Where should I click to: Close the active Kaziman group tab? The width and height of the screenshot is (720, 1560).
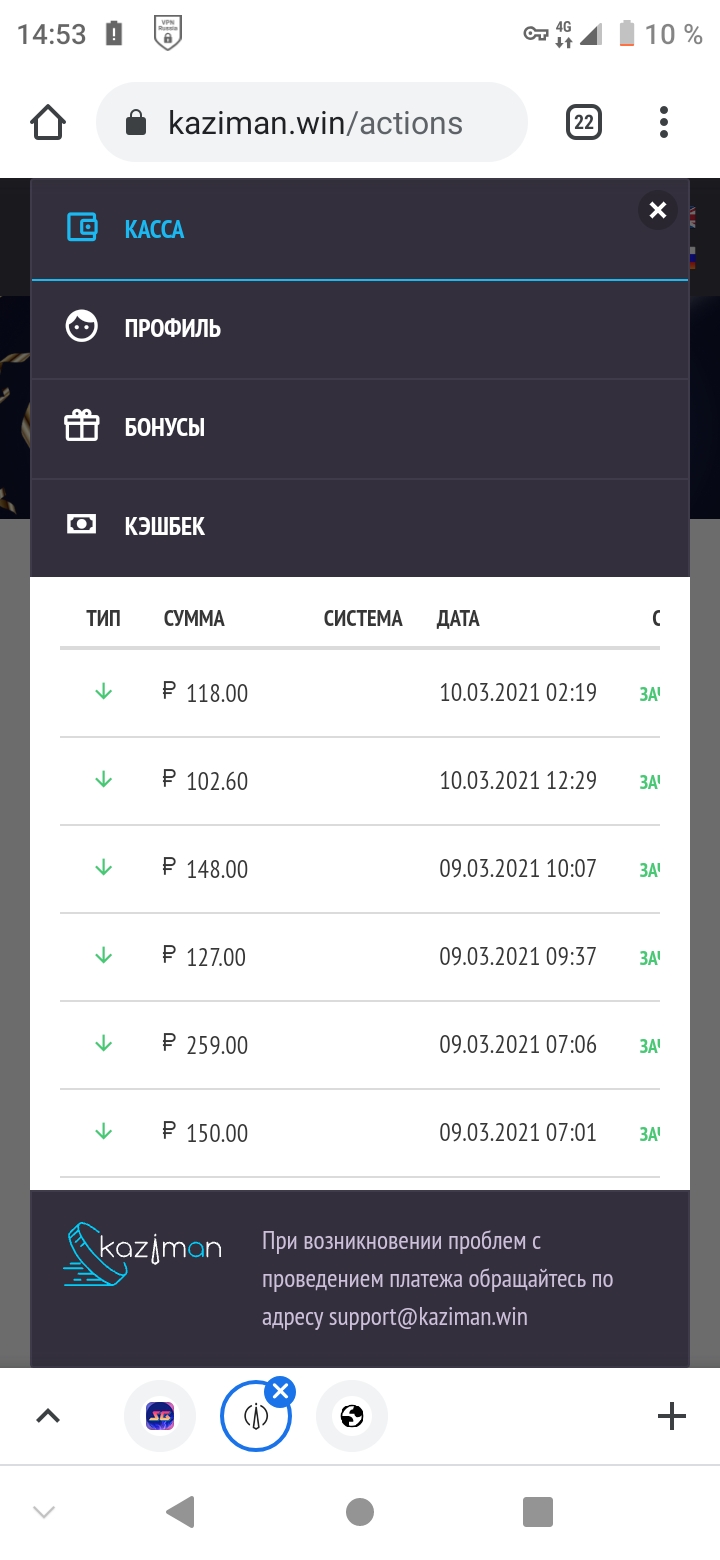(x=281, y=1391)
